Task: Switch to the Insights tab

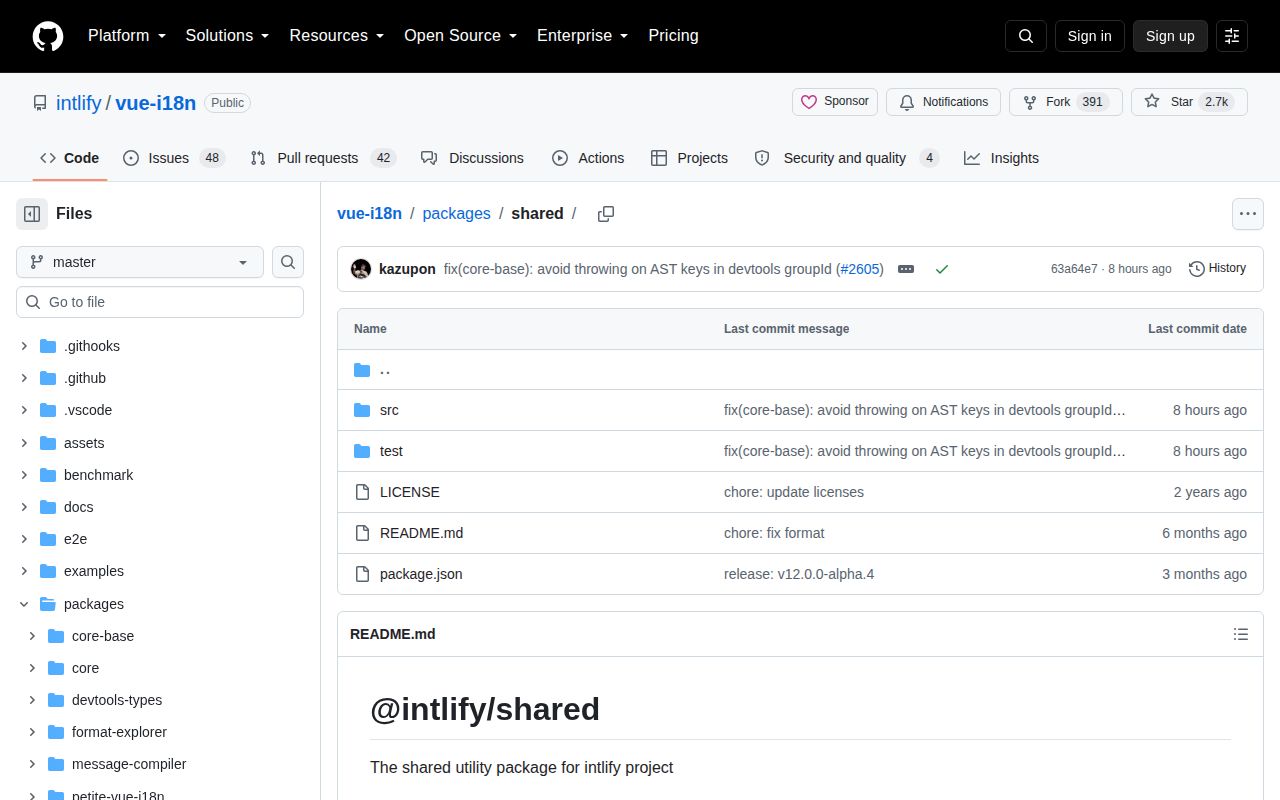Action: [1002, 158]
